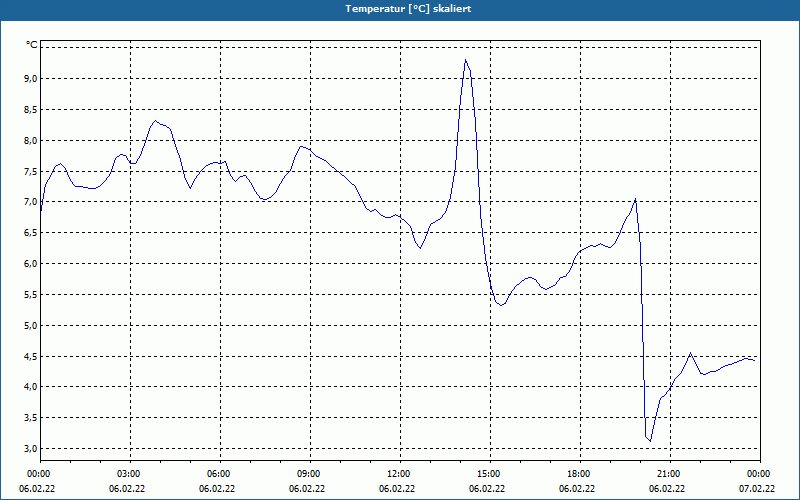The height and width of the screenshot is (500, 800).
Task: Click the 8,5 y-axis tick label
Action: 31,110
